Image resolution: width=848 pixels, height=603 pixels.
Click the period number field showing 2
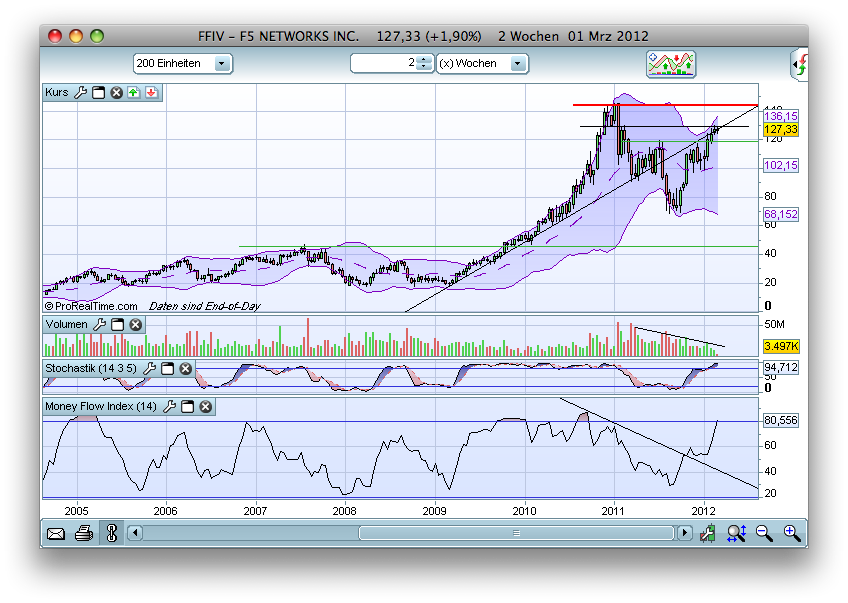tap(384, 63)
